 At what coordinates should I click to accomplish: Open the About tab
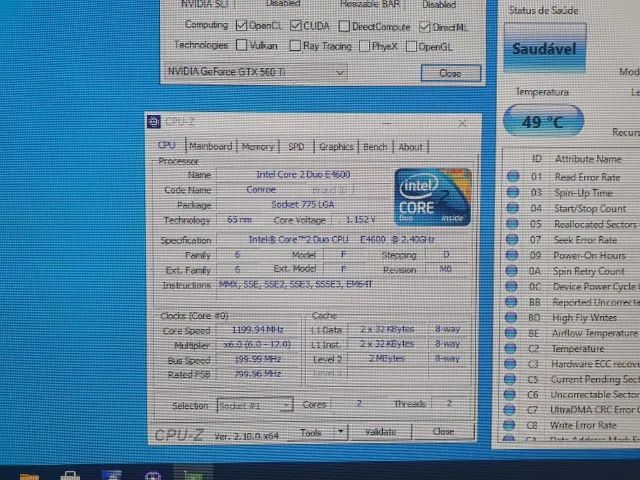[x=410, y=147]
